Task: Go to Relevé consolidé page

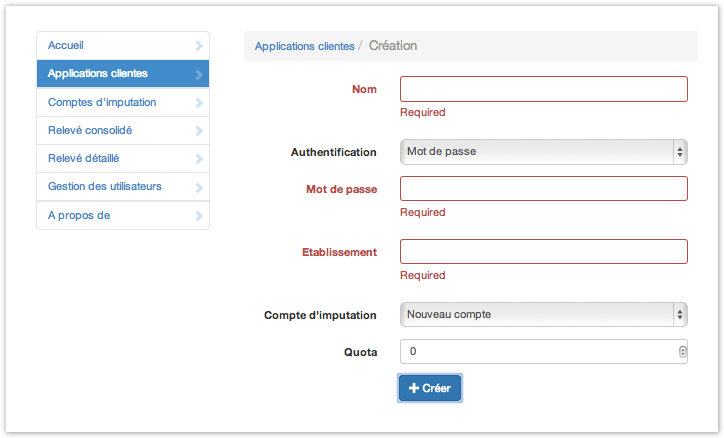Action: tap(90, 130)
